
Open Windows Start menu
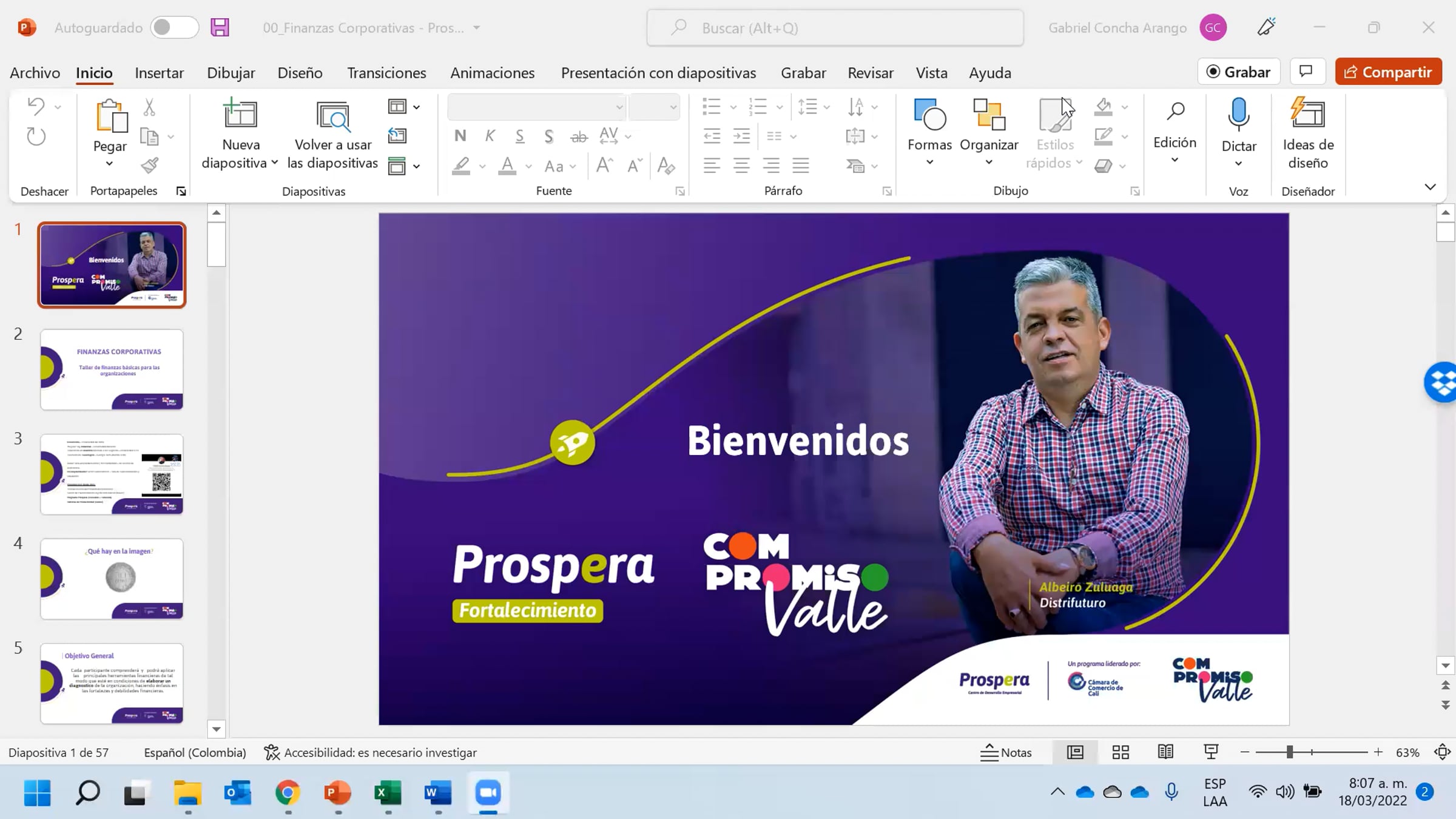tap(38, 792)
